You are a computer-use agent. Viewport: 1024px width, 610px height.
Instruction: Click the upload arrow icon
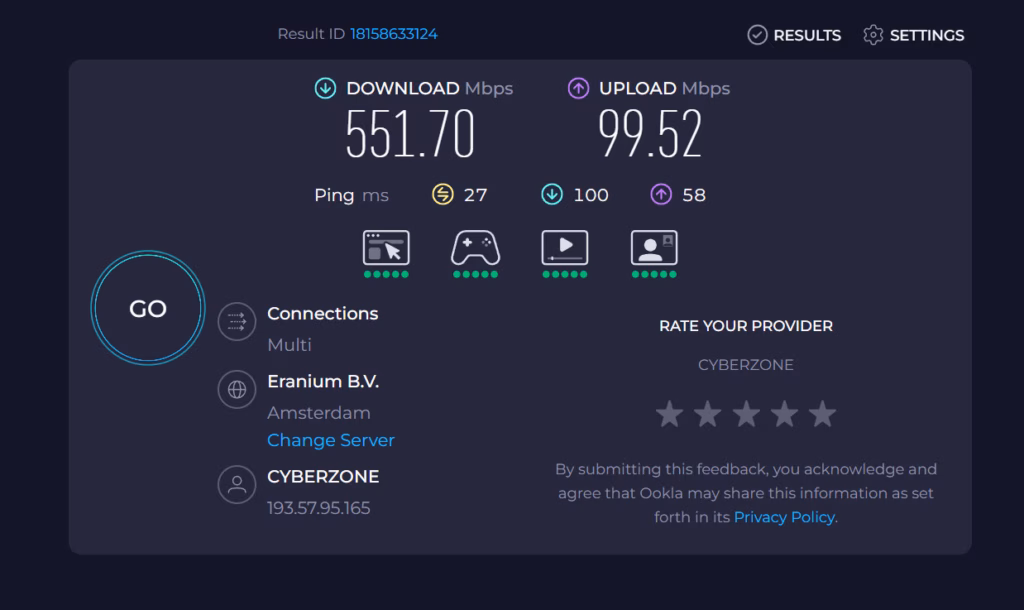[x=578, y=88]
